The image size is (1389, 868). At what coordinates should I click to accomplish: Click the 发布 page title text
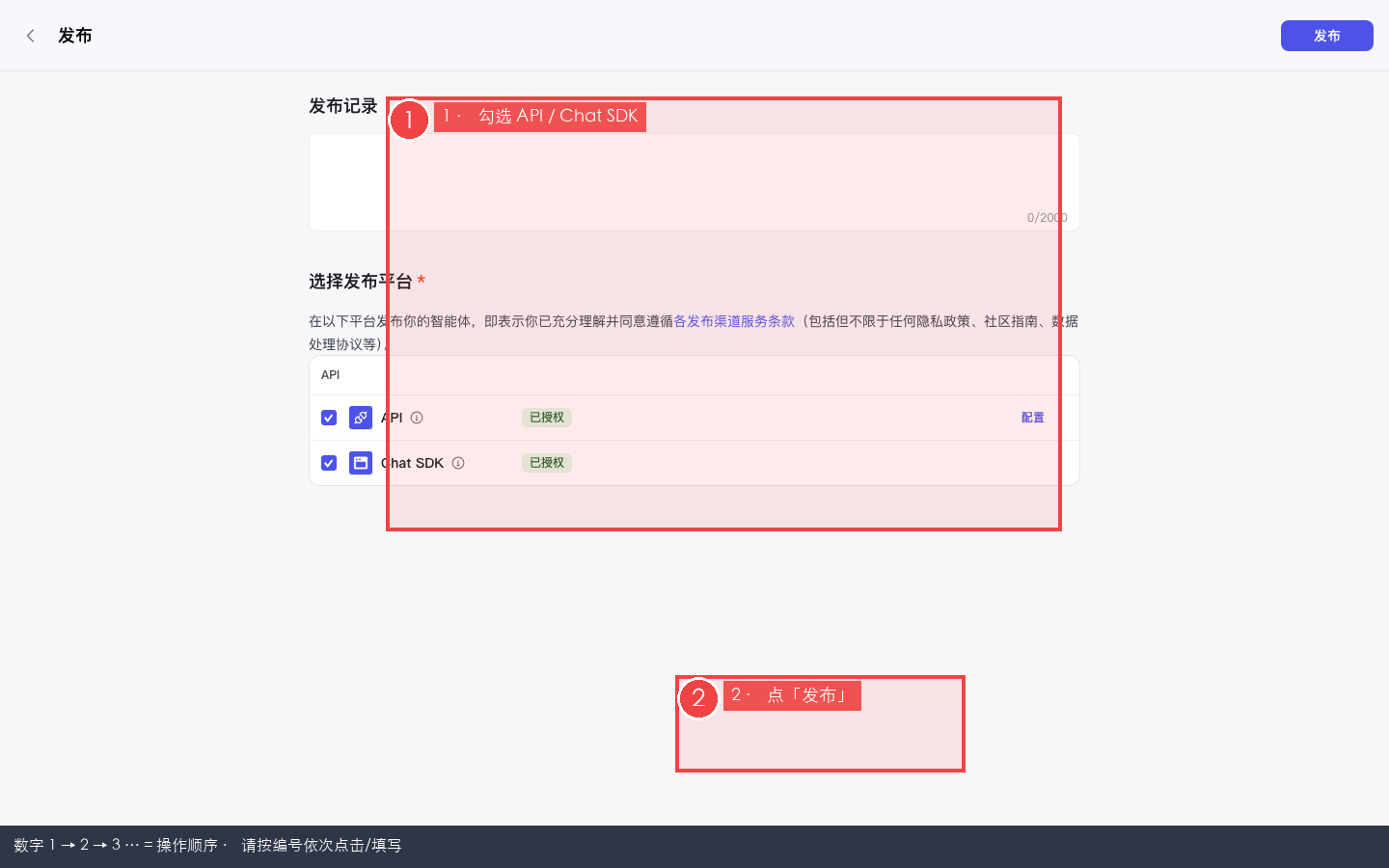tap(75, 36)
